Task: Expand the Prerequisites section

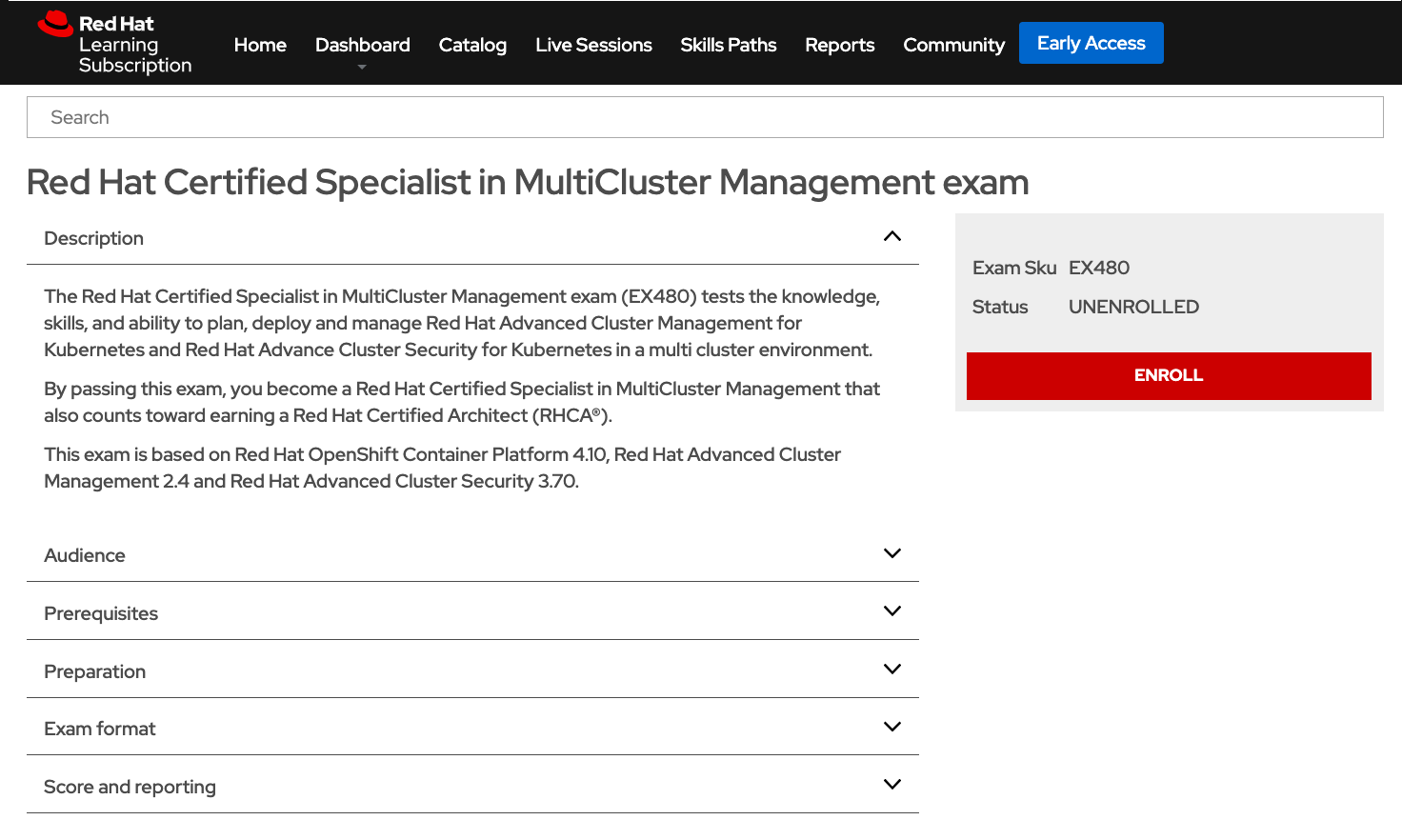Action: coord(892,610)
